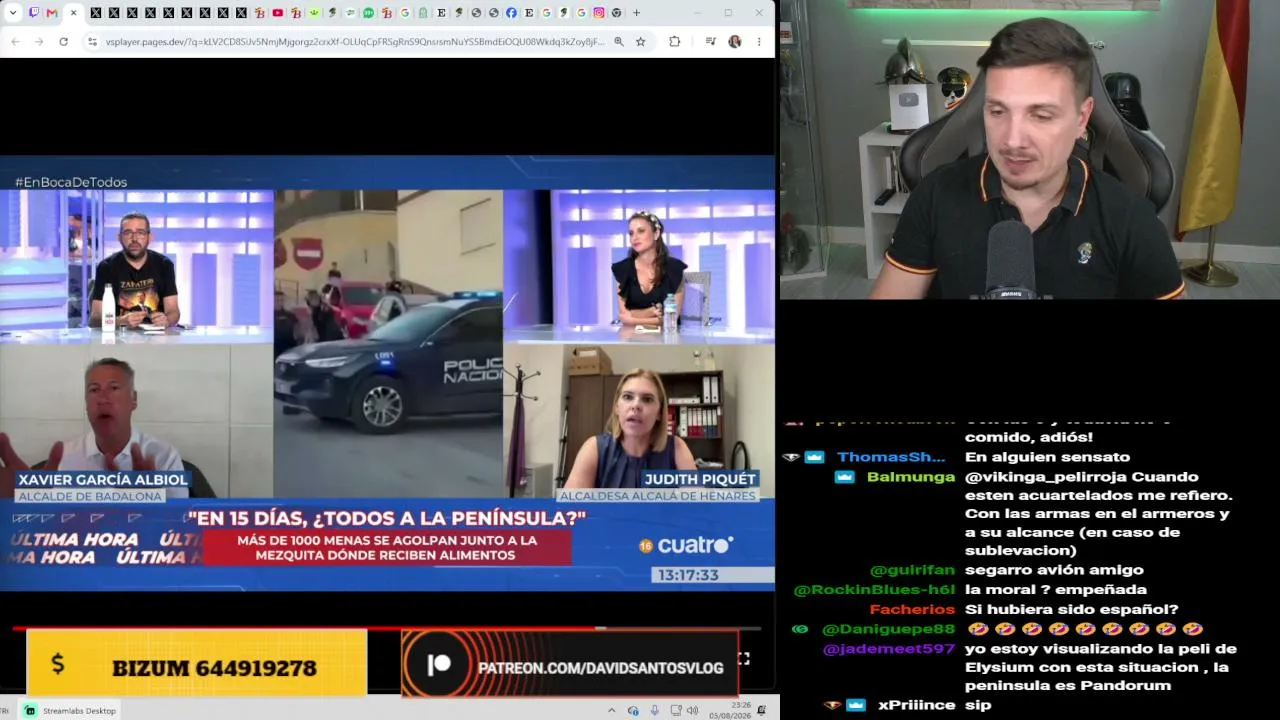Switch to the YouTube tab

pyautogui.click(x=278, y=13)
